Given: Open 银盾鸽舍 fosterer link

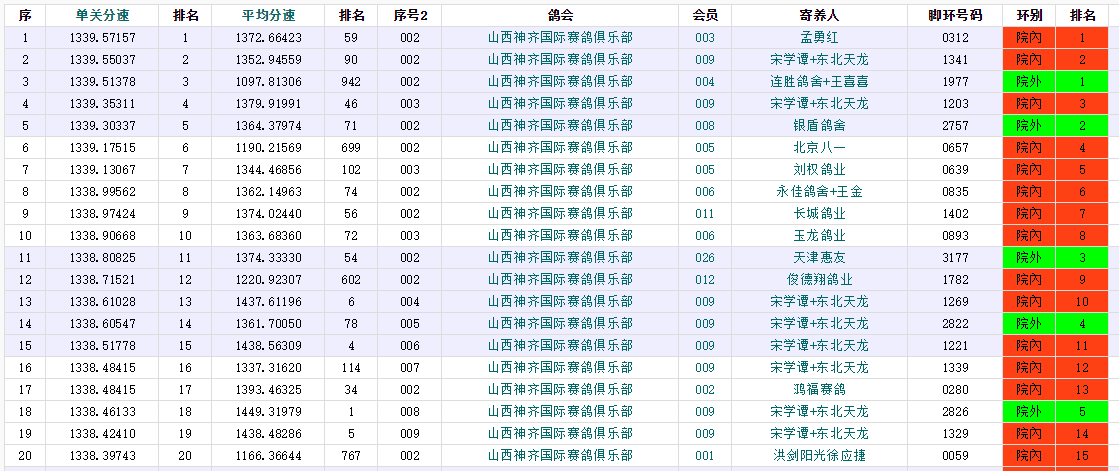Looking at the screenshot, I should coord(819,126).
